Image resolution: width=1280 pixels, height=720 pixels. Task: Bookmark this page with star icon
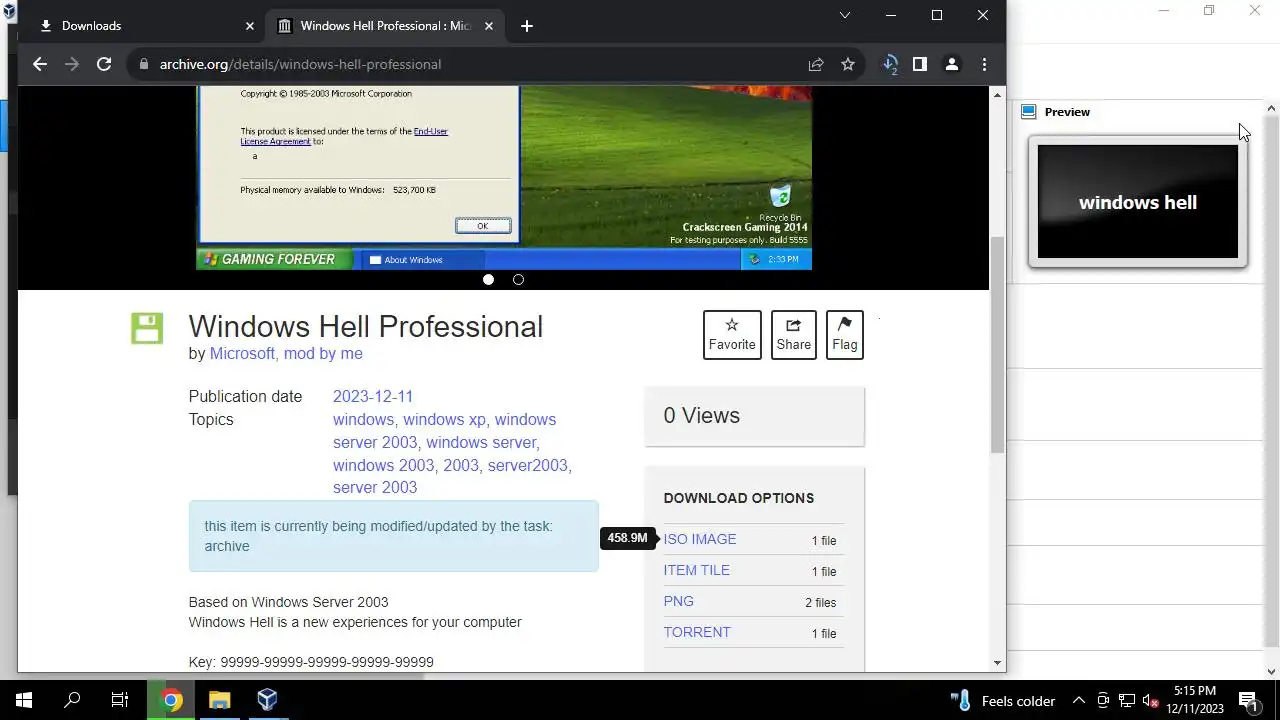click(848, 64)
